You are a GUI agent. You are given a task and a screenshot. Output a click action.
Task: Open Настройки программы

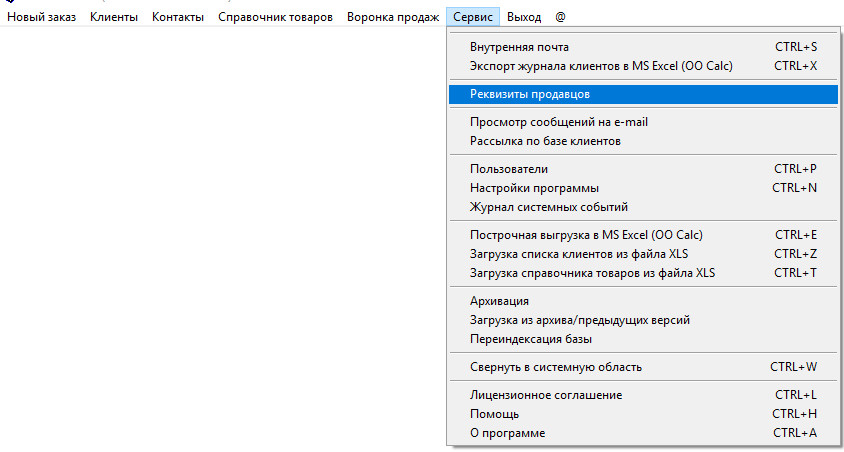(x=534, y=188)
